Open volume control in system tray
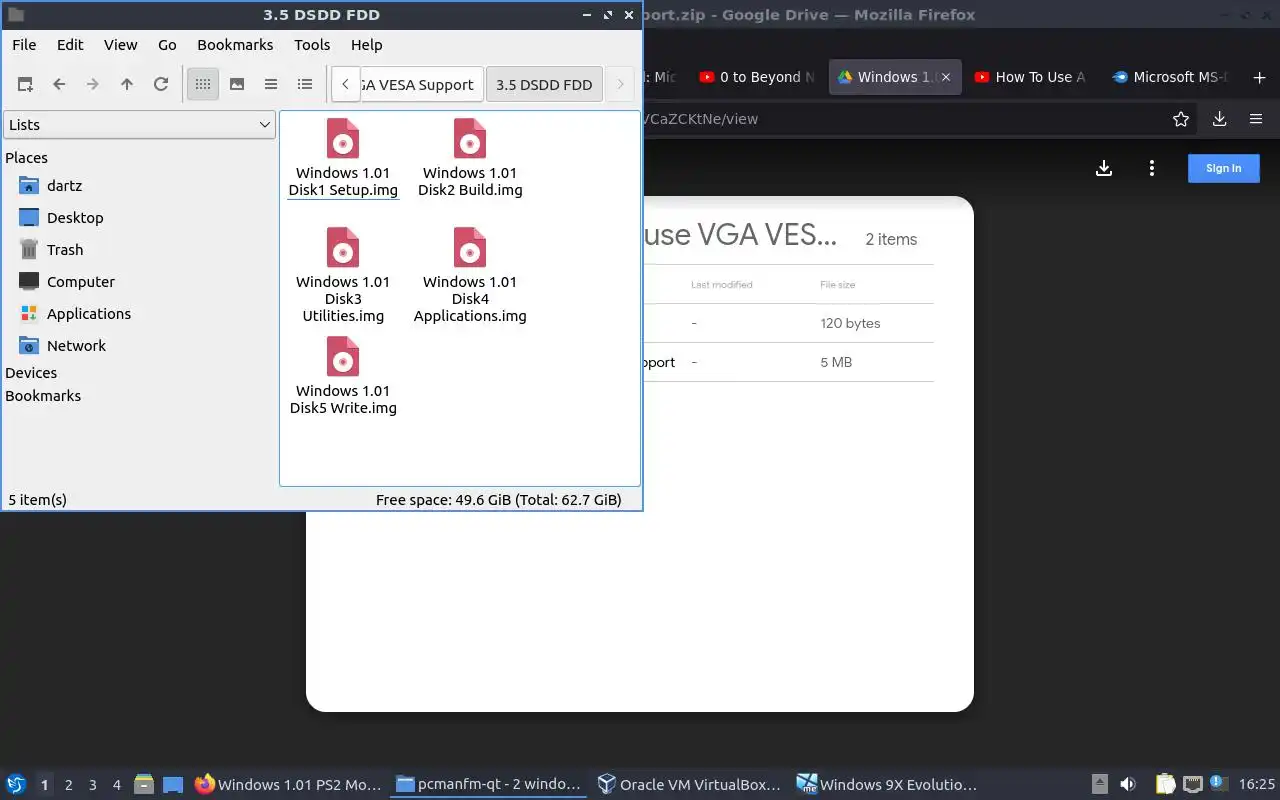Viewport: 1280px width, 800px height. [x=1127, y=785]
